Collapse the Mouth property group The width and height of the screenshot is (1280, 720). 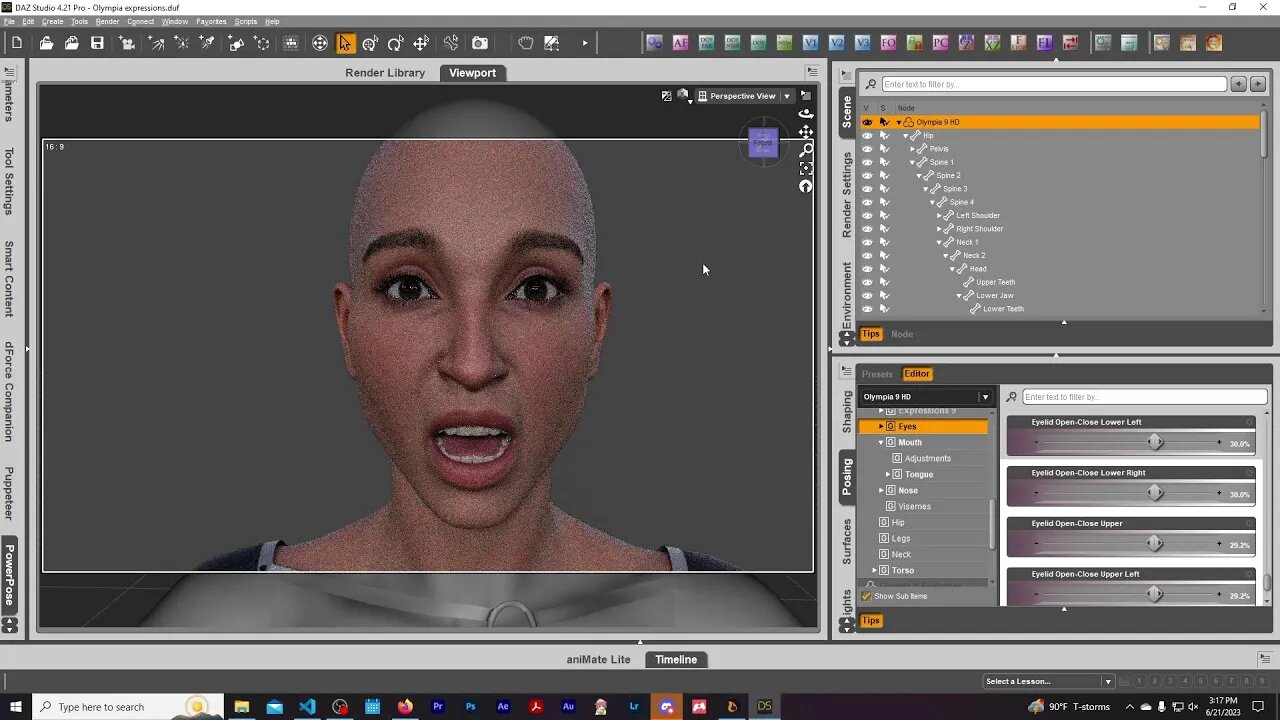881,442
